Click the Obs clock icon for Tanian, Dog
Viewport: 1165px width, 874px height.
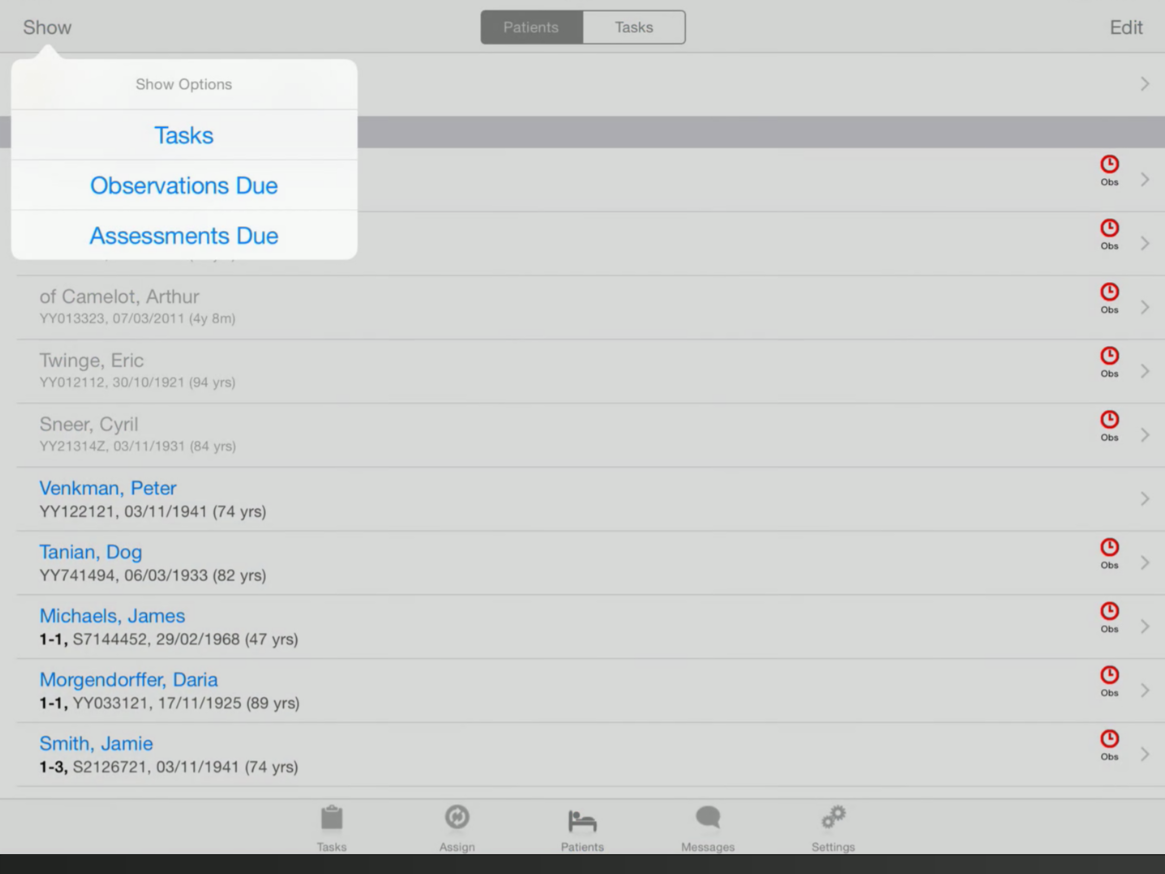[x=1109, y=552]
